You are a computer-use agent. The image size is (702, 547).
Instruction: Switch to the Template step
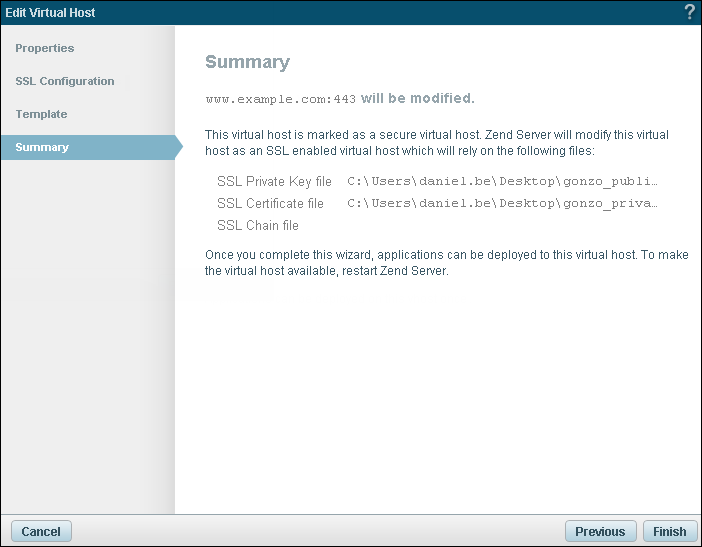click(41, 114)
